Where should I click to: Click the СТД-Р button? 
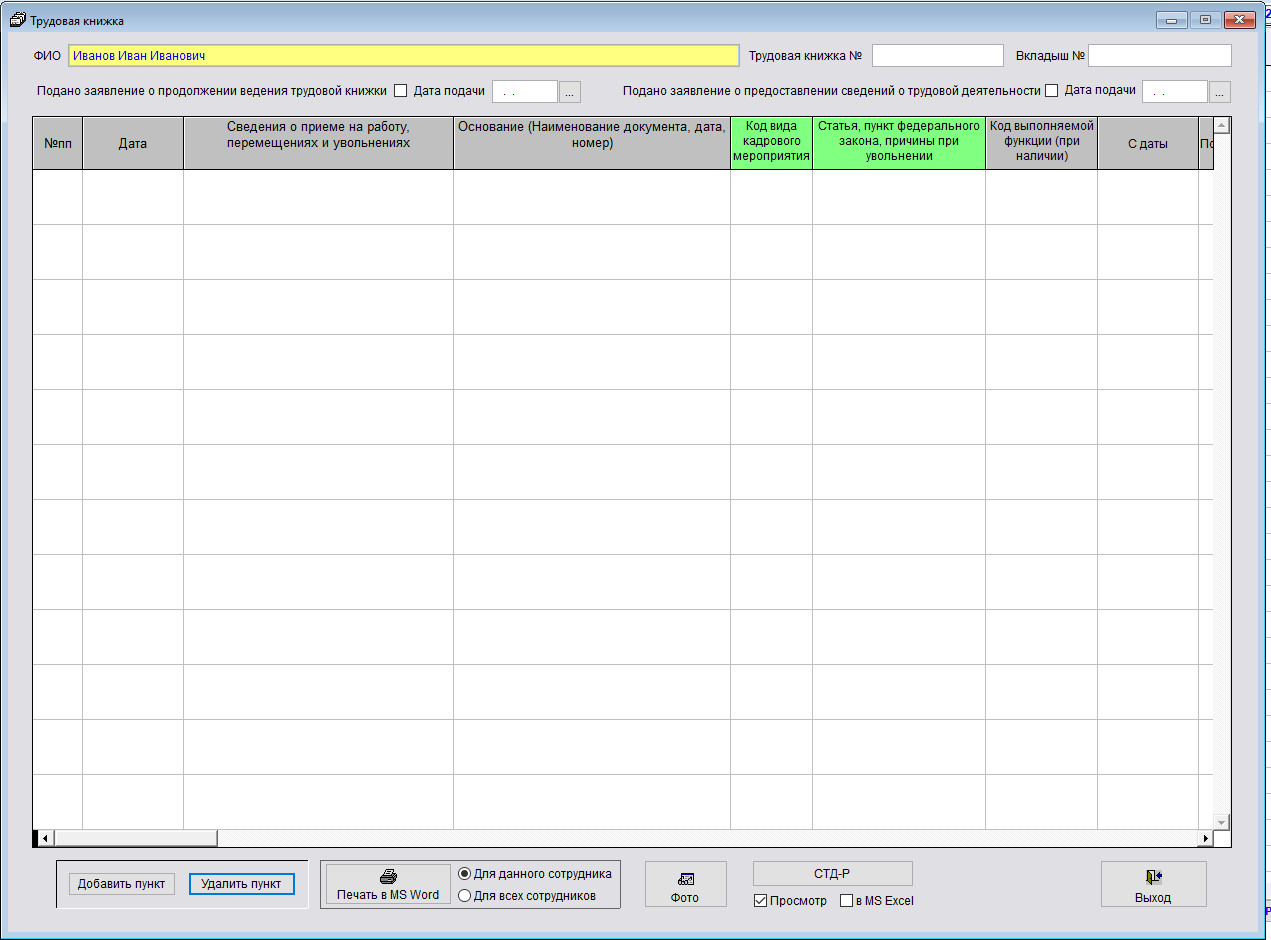tap(832, 874)
